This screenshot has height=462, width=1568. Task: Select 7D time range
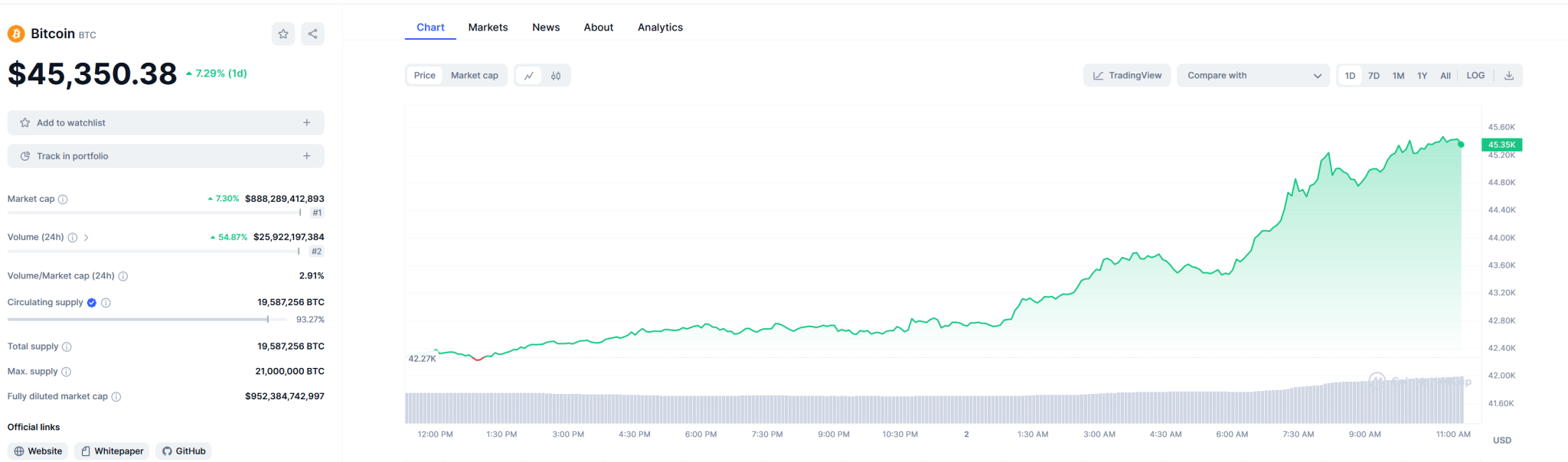pos(1374,76)
